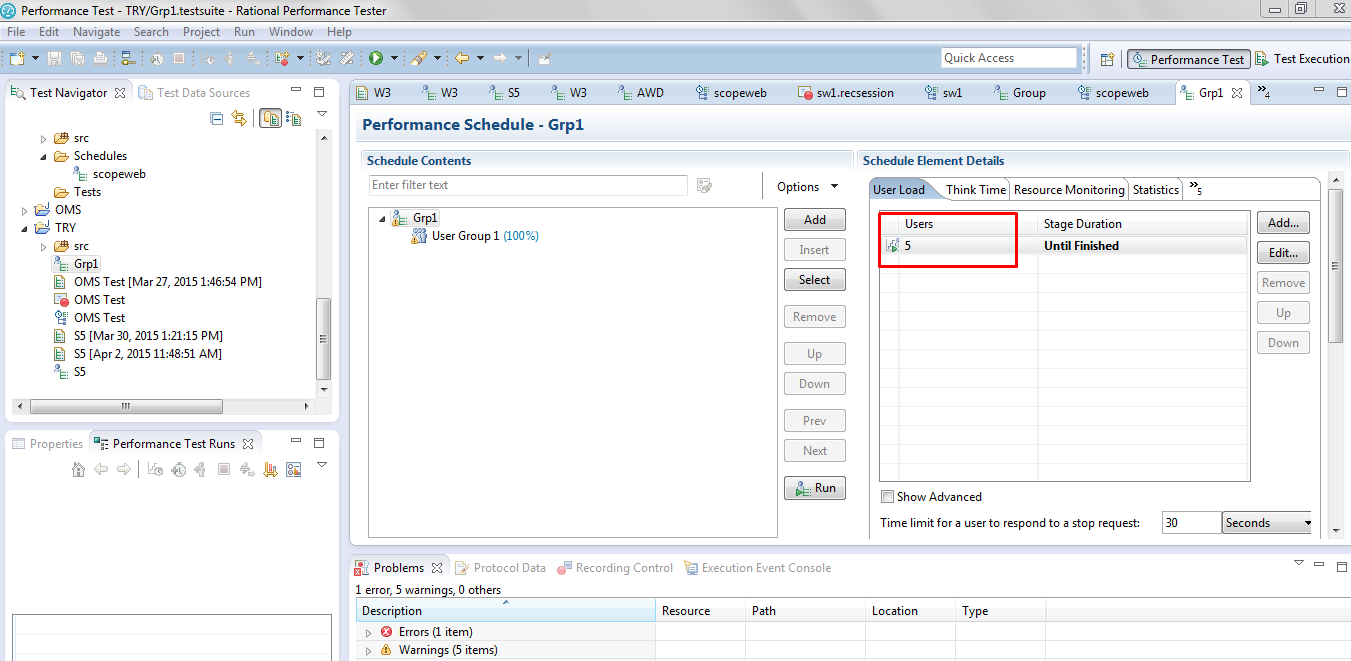Close the Performance Test Runs view

coord(248,443)
